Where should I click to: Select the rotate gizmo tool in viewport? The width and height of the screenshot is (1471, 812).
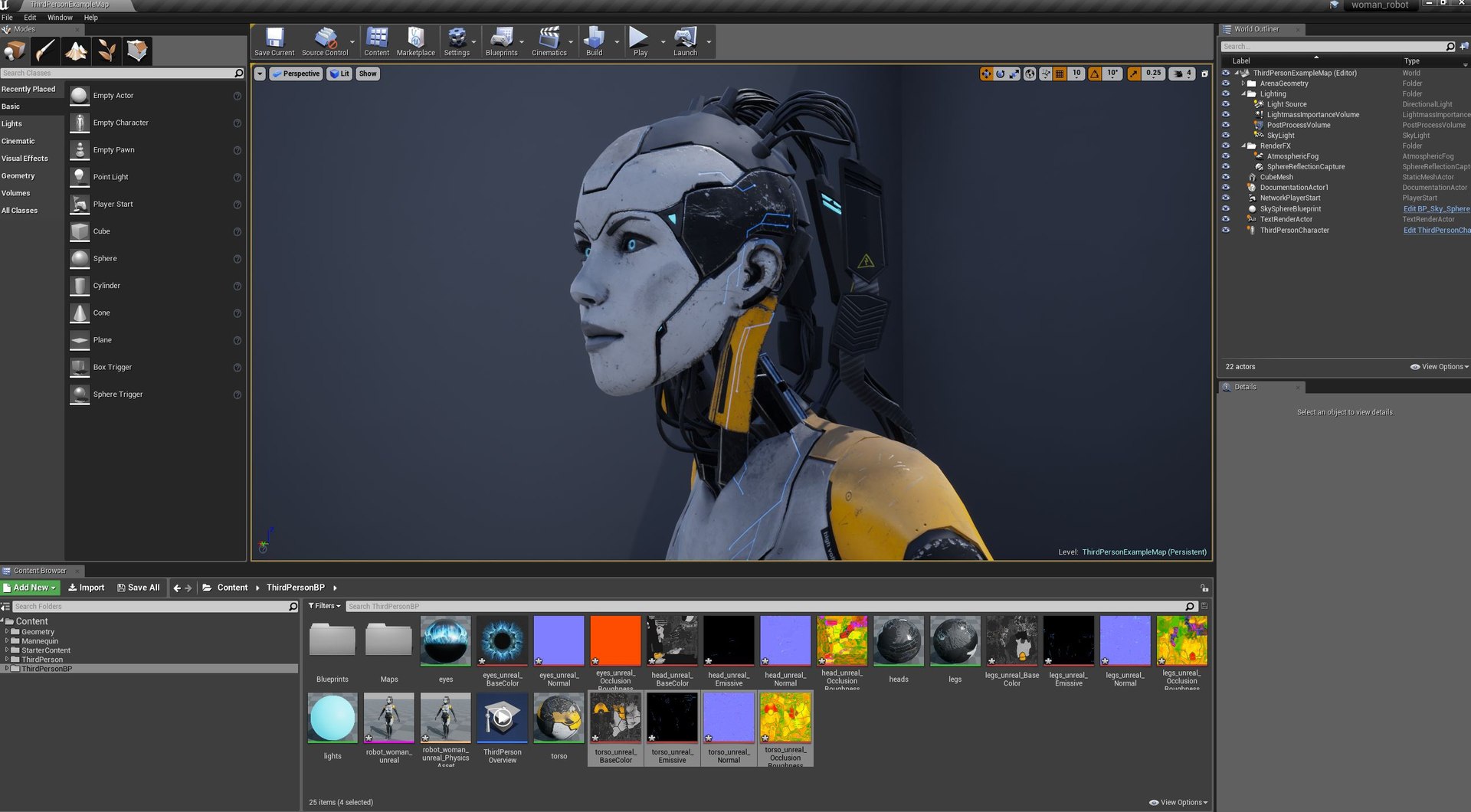click(1000, 74)
